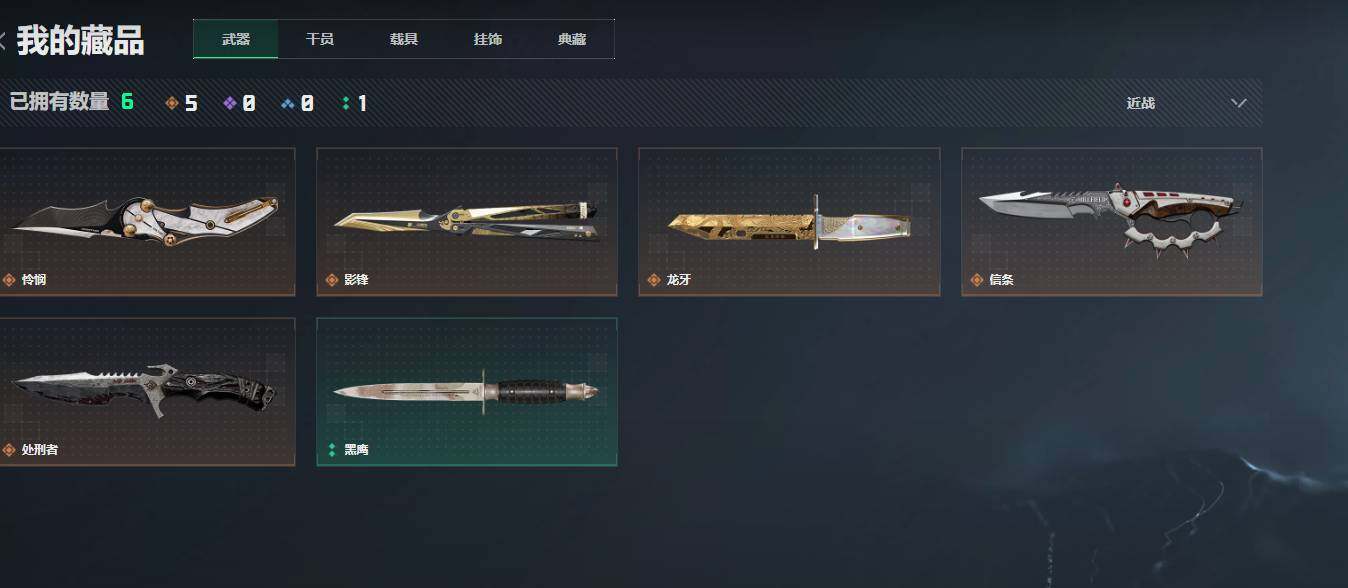Screen dimensions: 1348x588
Task: Select the 影锋 butterfly knife card
Action: tap(467, 222)
